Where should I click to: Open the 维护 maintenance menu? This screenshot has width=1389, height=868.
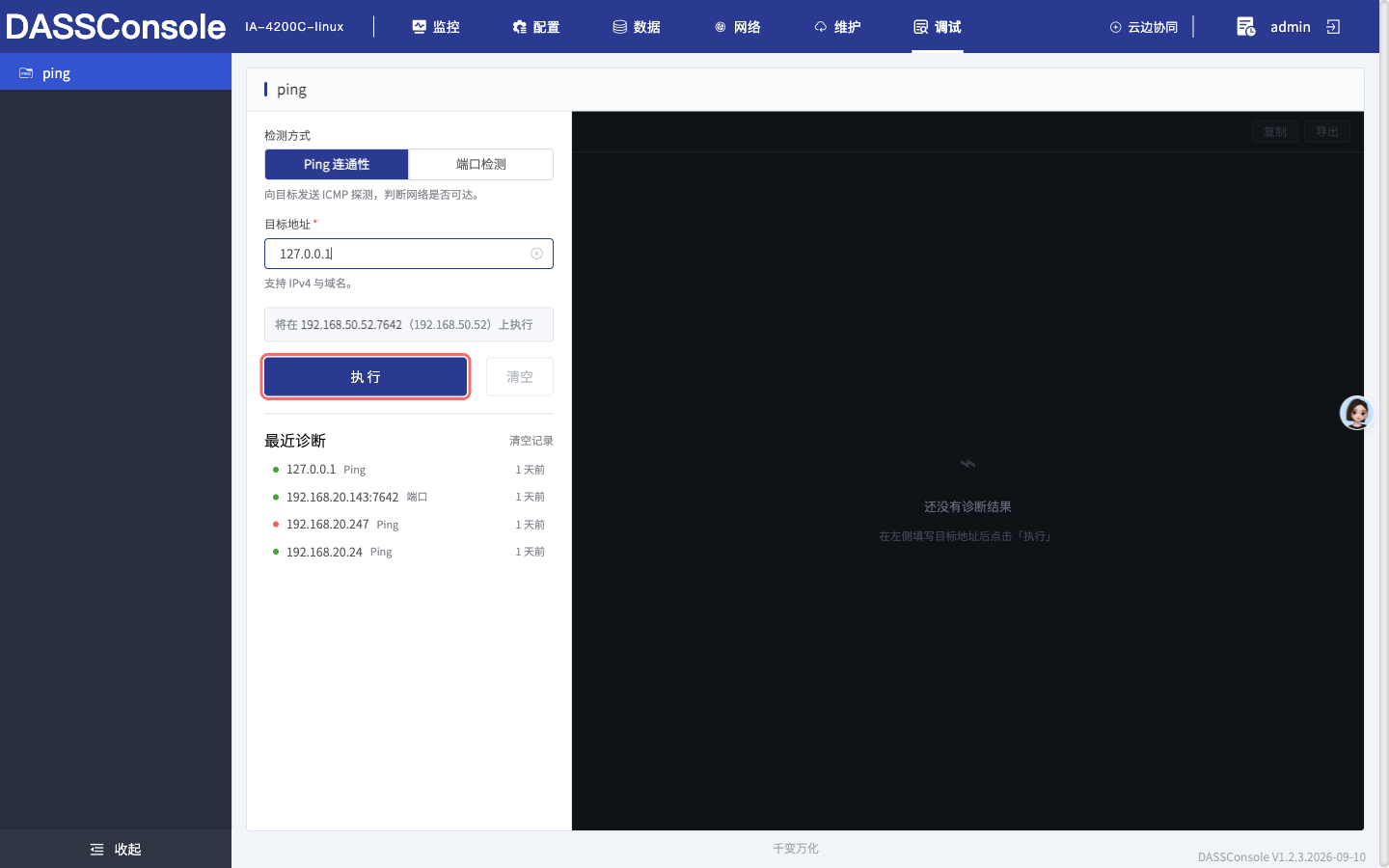click(837, 27)
